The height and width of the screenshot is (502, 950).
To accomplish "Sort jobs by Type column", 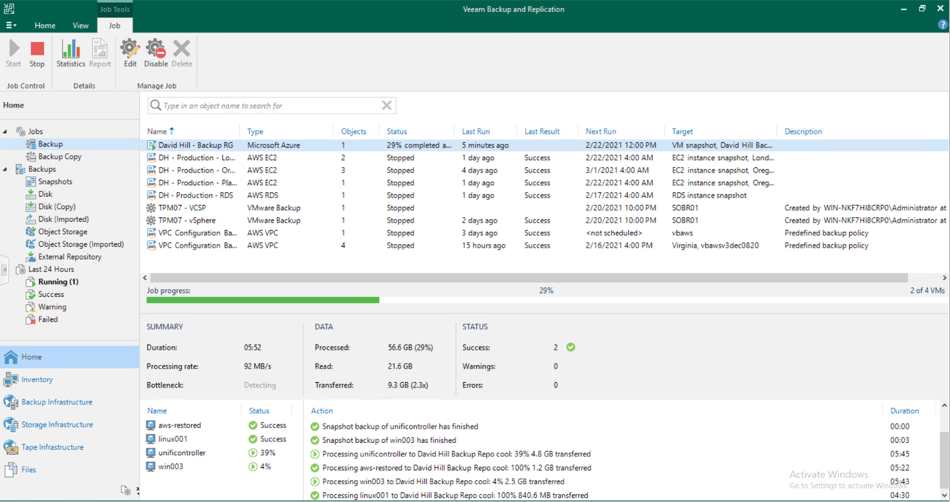I will click(x=255, y=131).
